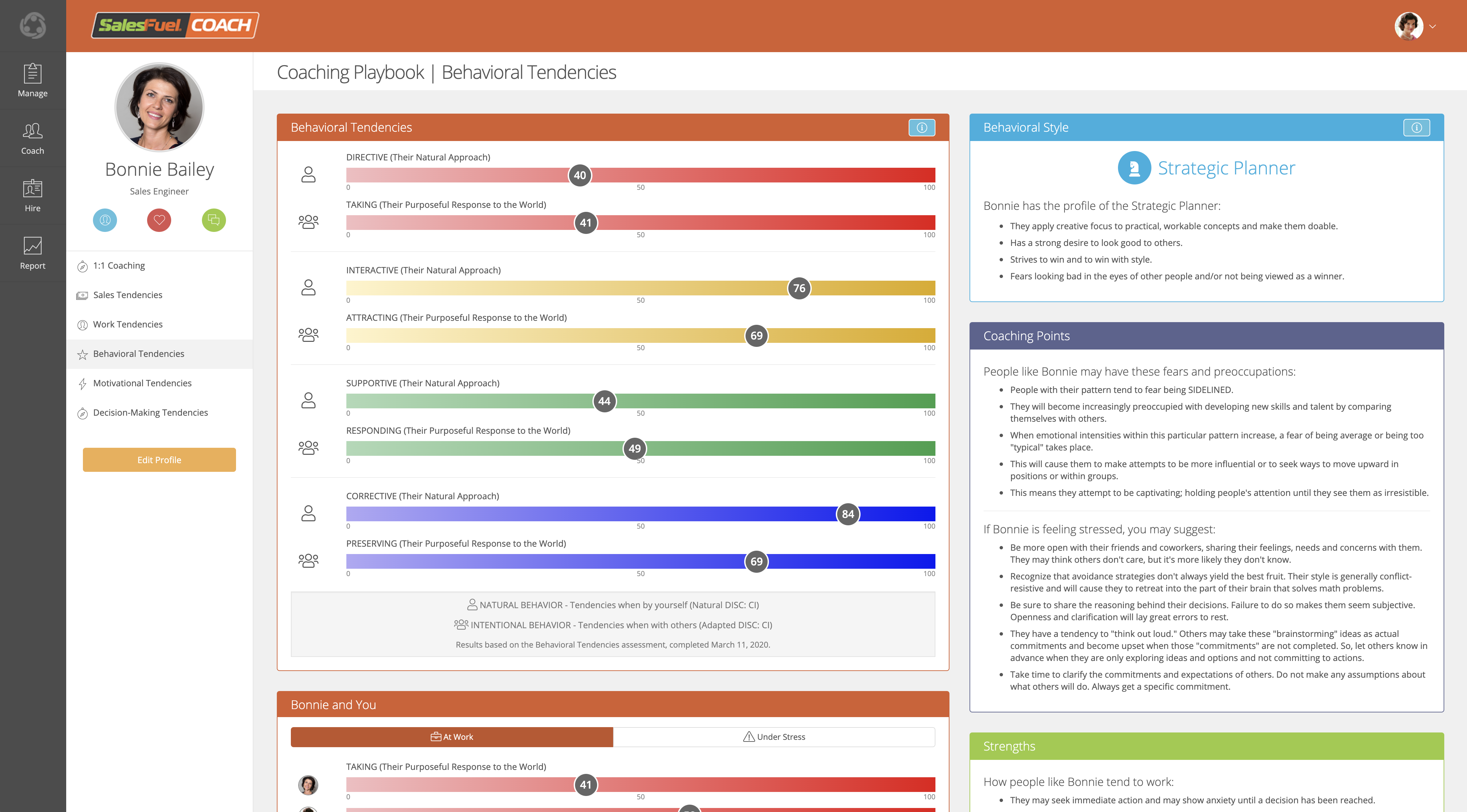Viewport: 1467px width, 812px height.
Task: Show info for Behavioral Style panel
Action: [1416, 127]
